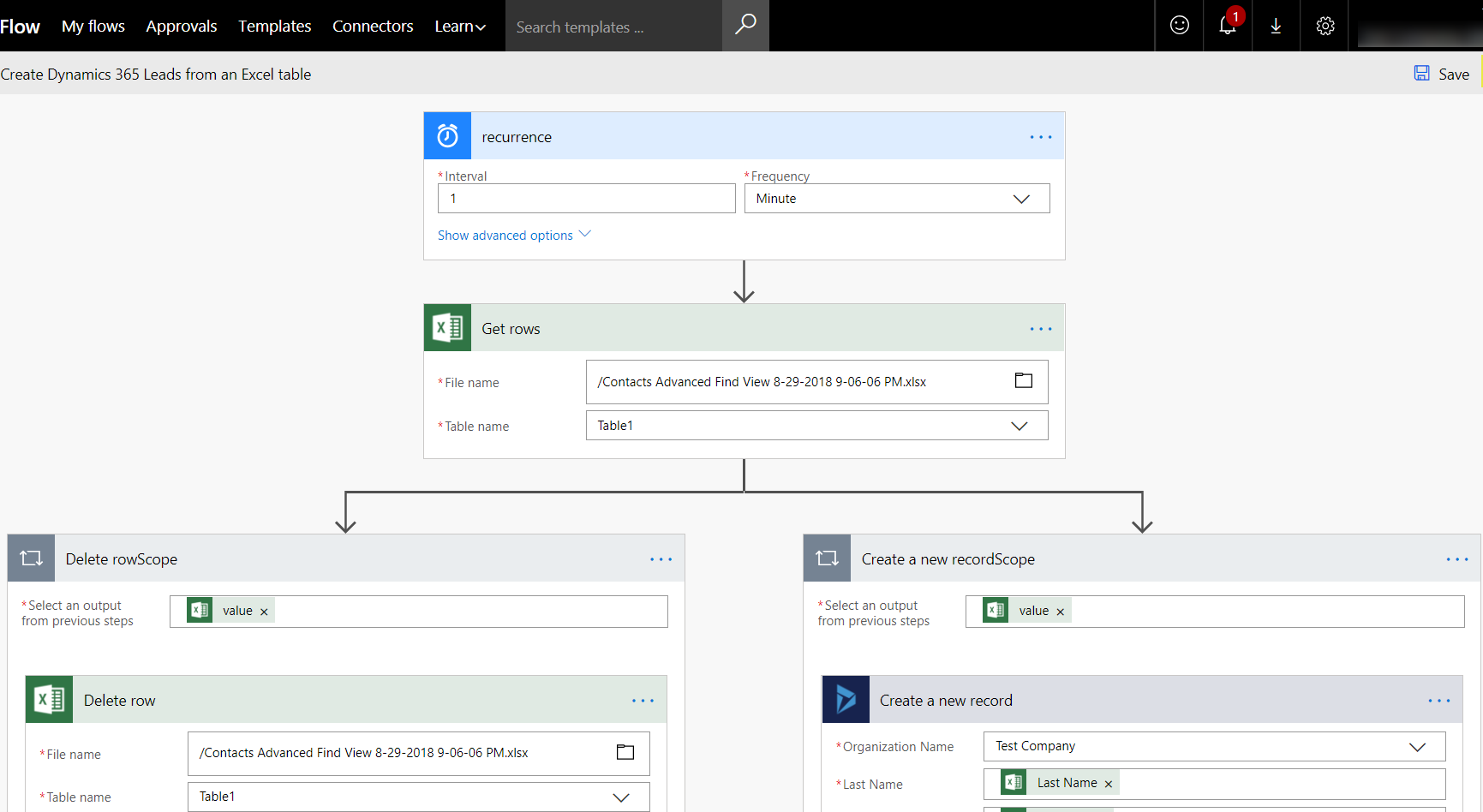Click the Delete row Excel icon

pos(49,699)
